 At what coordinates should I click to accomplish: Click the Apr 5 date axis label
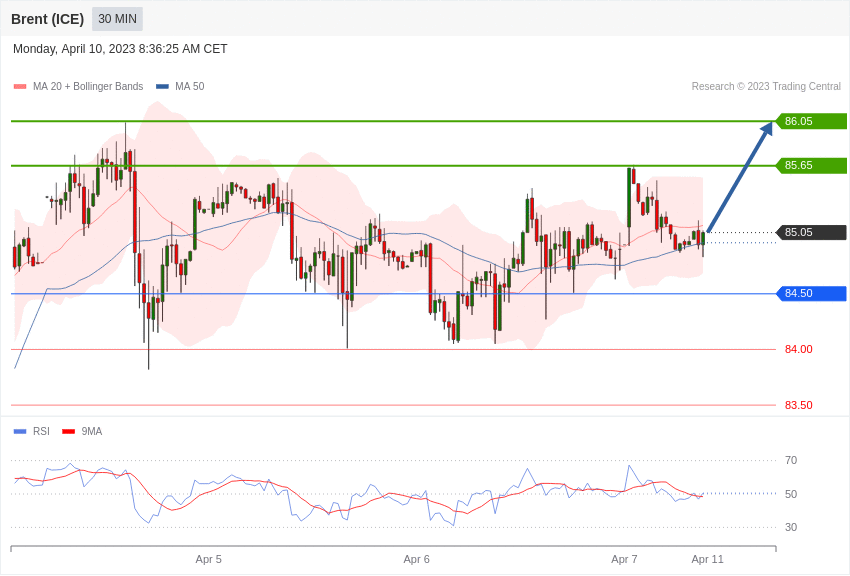pos(209,559)
